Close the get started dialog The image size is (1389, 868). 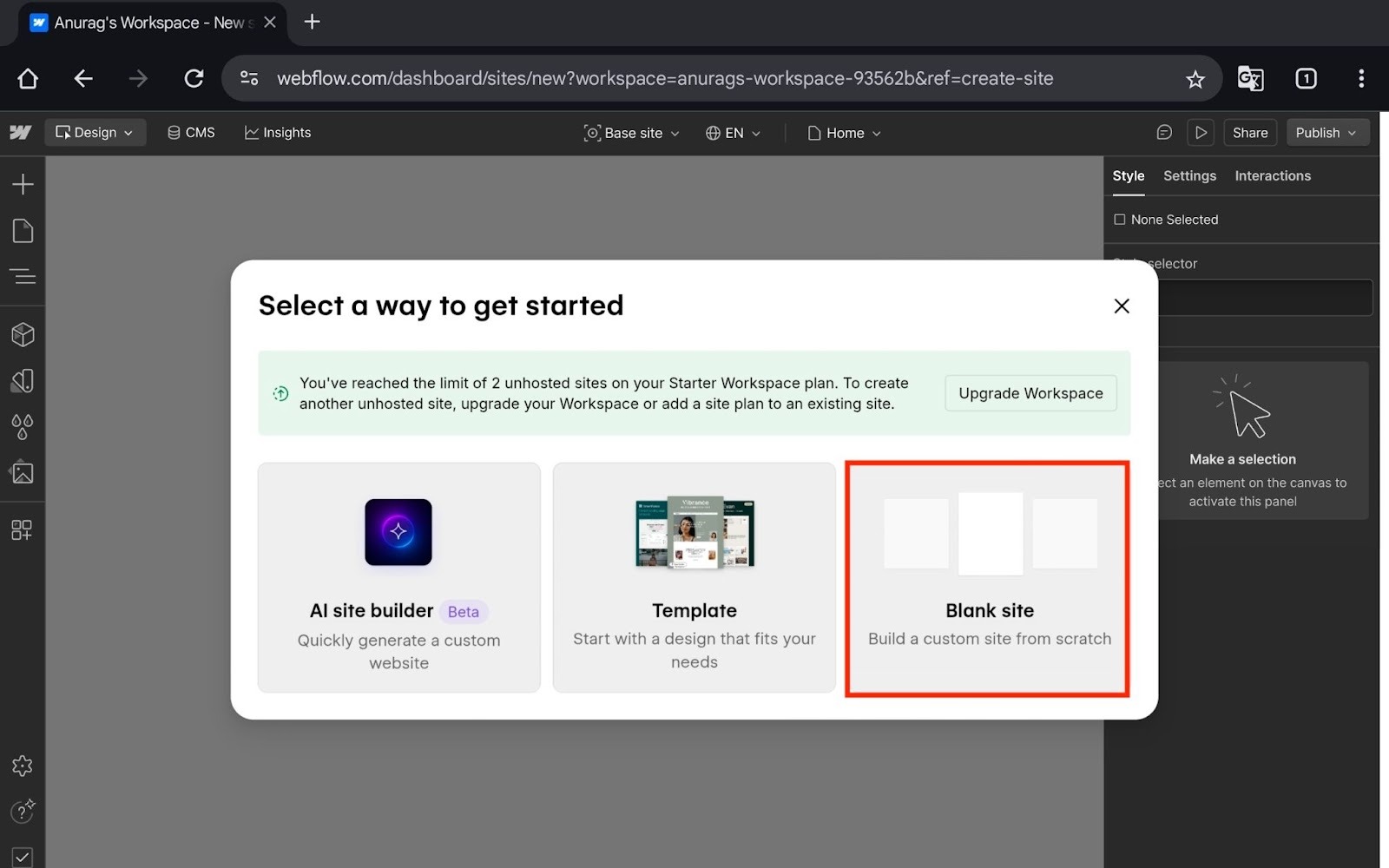(x=1122, y=306)
